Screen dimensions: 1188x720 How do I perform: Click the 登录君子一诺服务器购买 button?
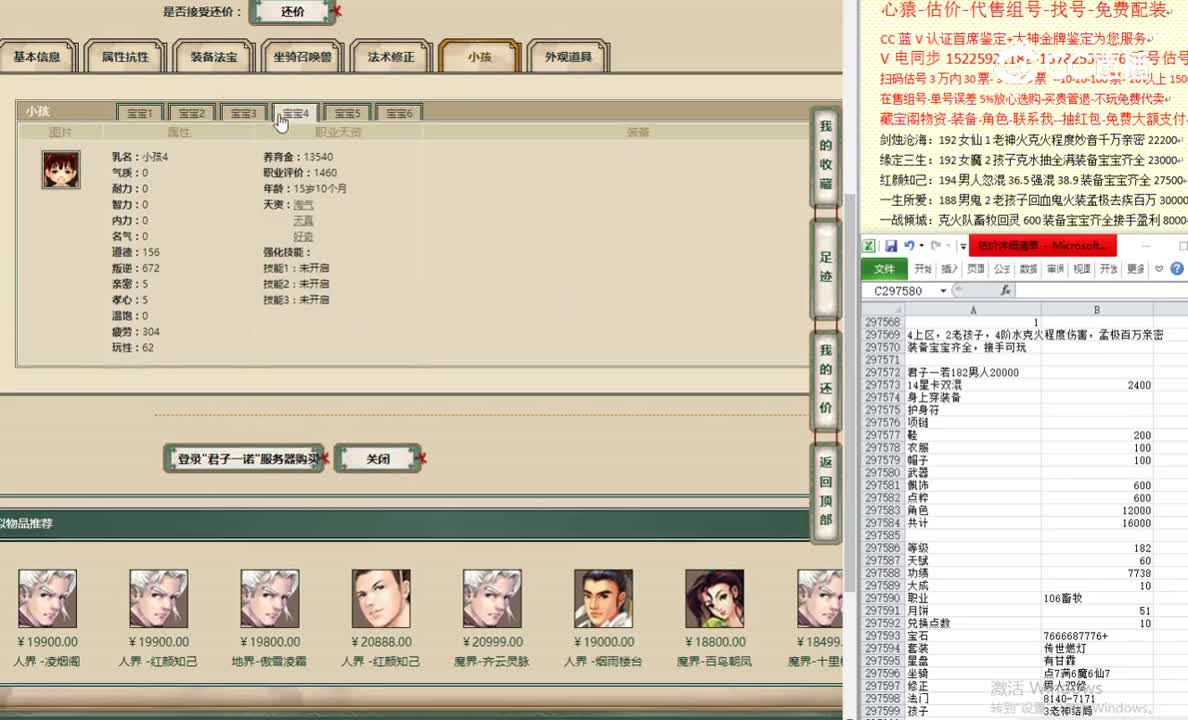(x=243, y=457)
